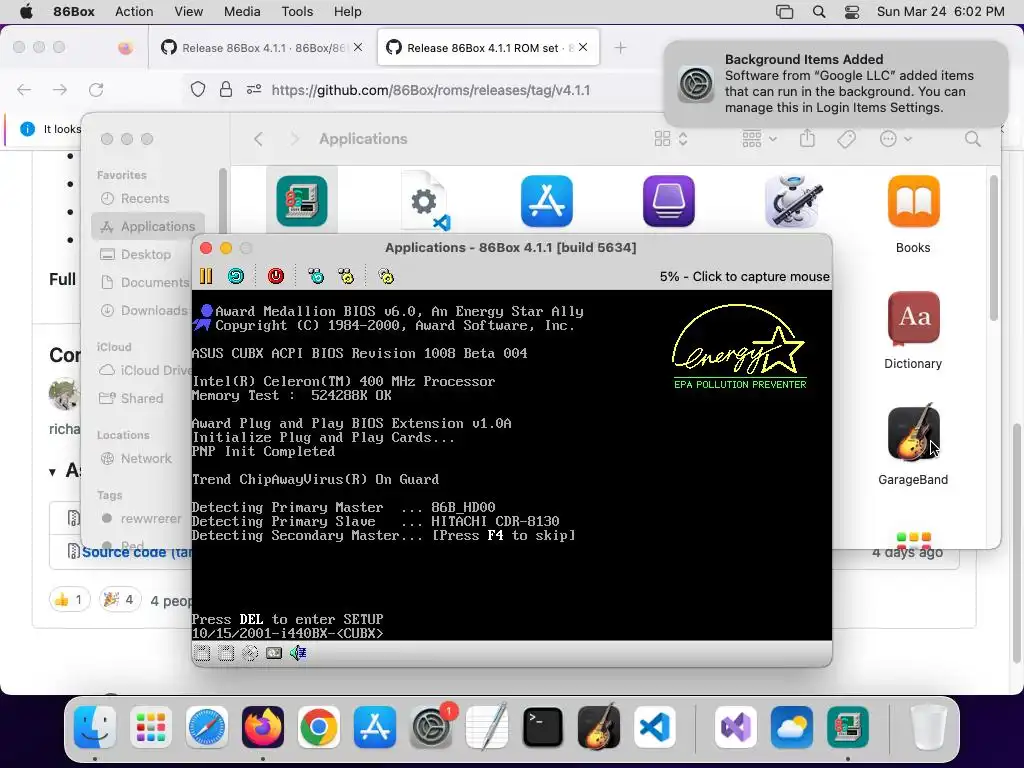Image resolution: width=1024 pixels, height=768 pixels.
Task: Open the Source code tar link
Action: (x=137, y=552)
